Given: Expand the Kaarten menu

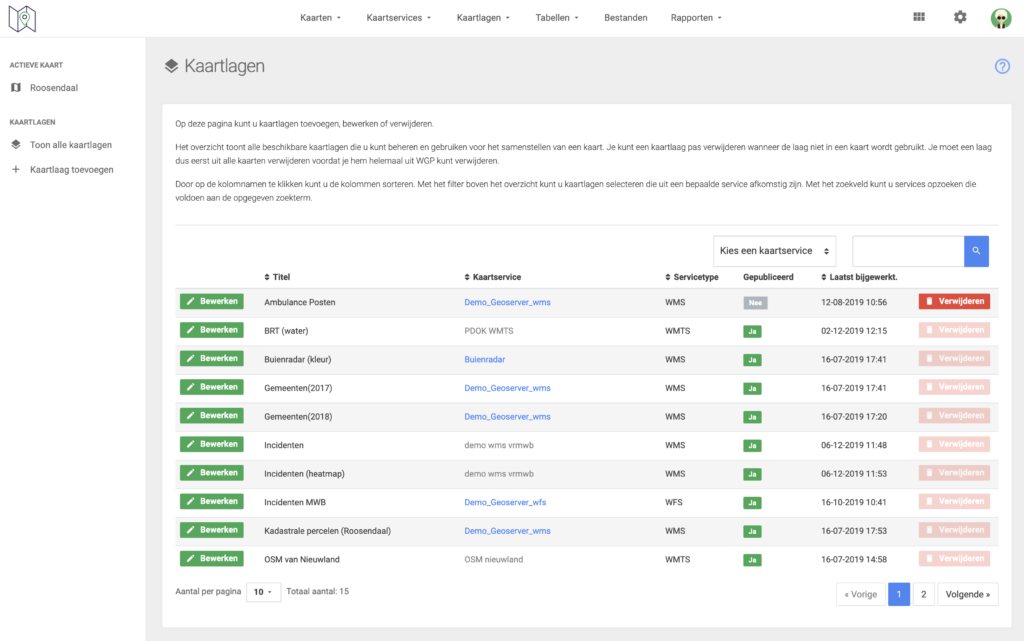Looking at the screenshot, I should tap(321, 18).
